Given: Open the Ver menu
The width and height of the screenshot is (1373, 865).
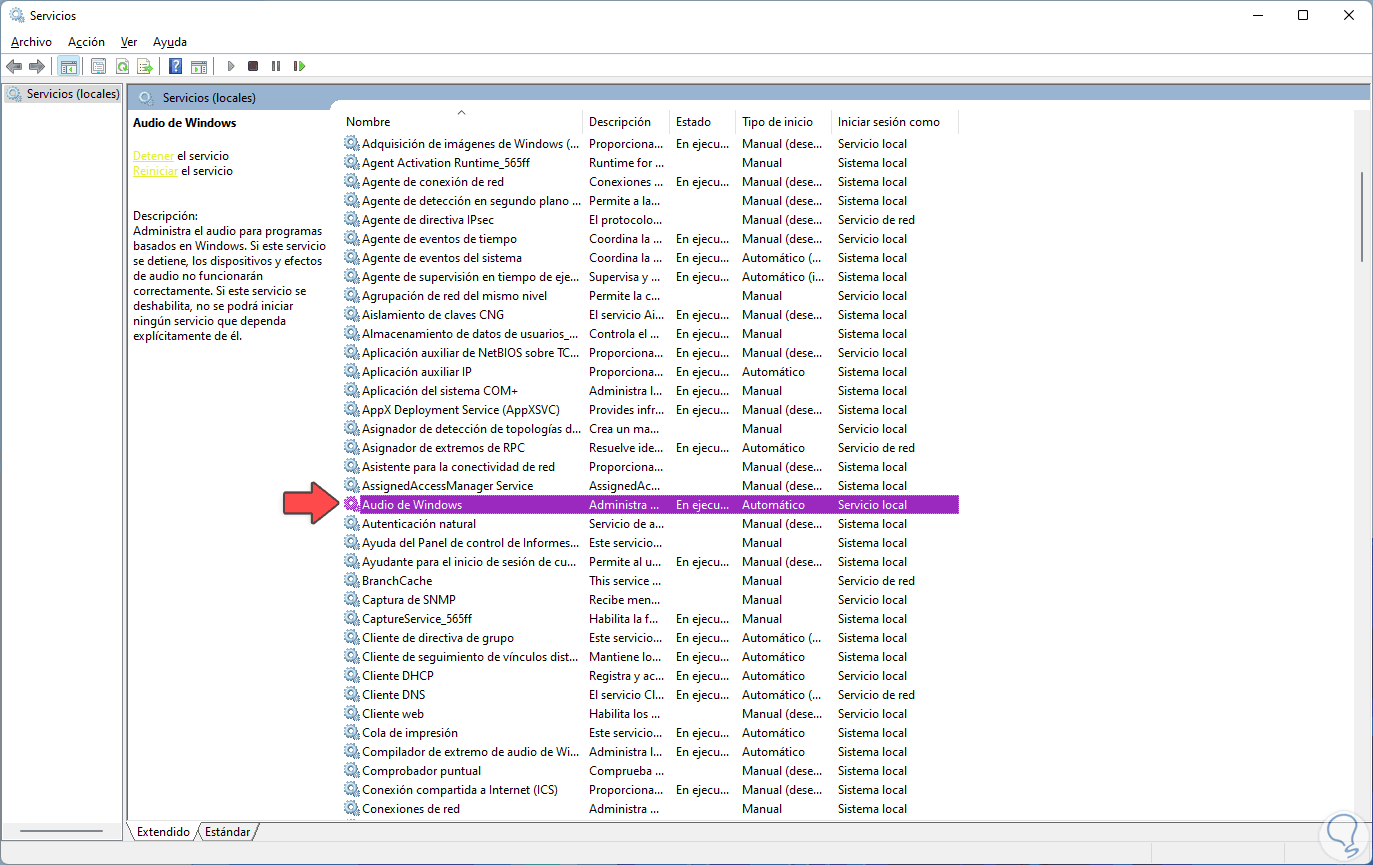Looking at the screenshot, I should pyautogui.click(x=129, y=42).
